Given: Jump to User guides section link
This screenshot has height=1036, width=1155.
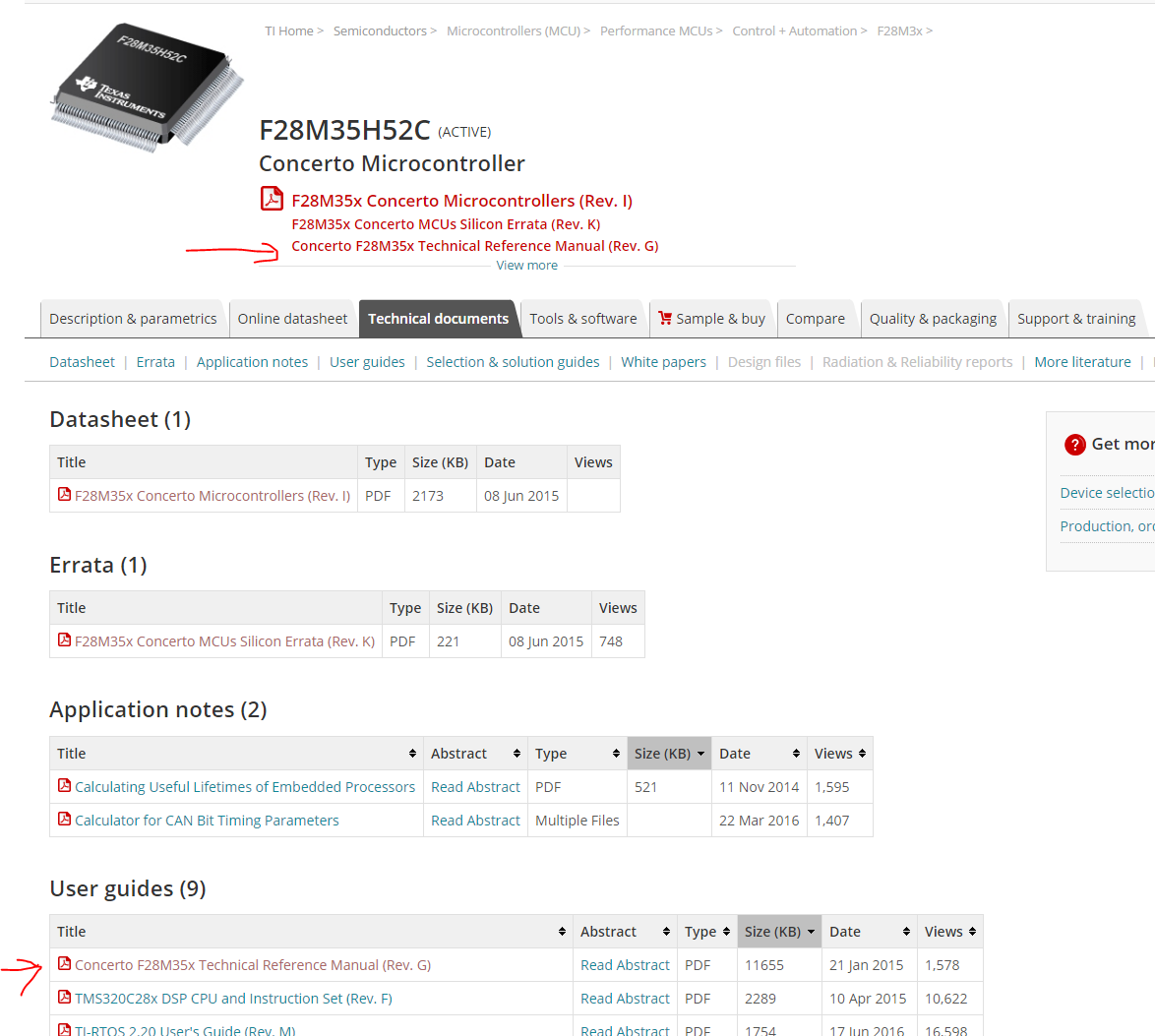Looking at the screenshot, I should 367,362.
